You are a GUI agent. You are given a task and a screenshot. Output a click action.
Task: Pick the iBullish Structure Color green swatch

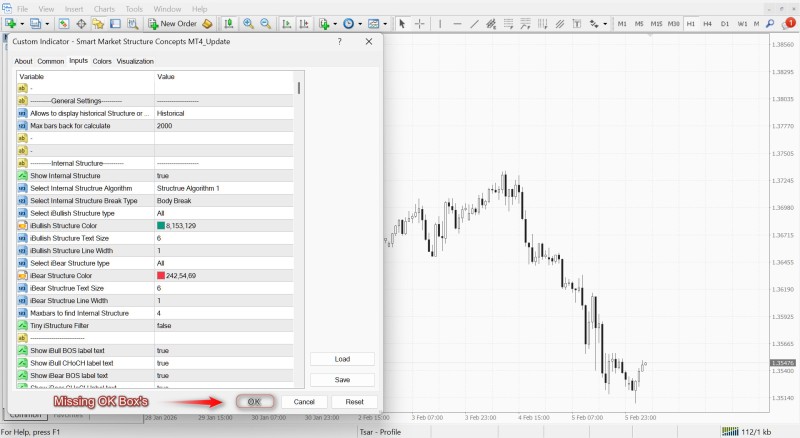[x=161, y=226]
